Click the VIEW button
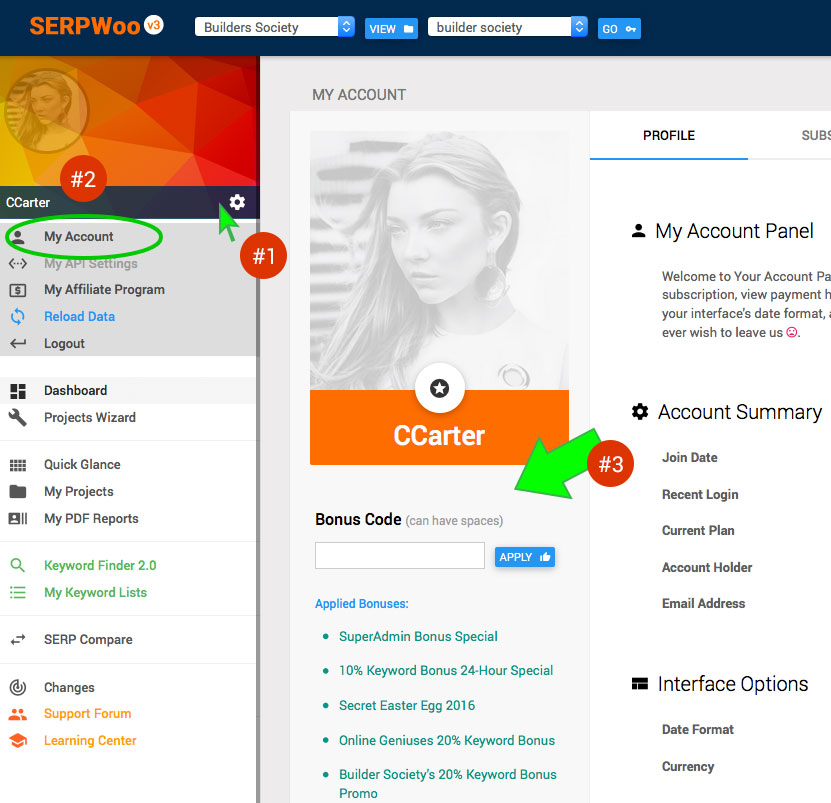831x803 pixels. click(391, 29)
